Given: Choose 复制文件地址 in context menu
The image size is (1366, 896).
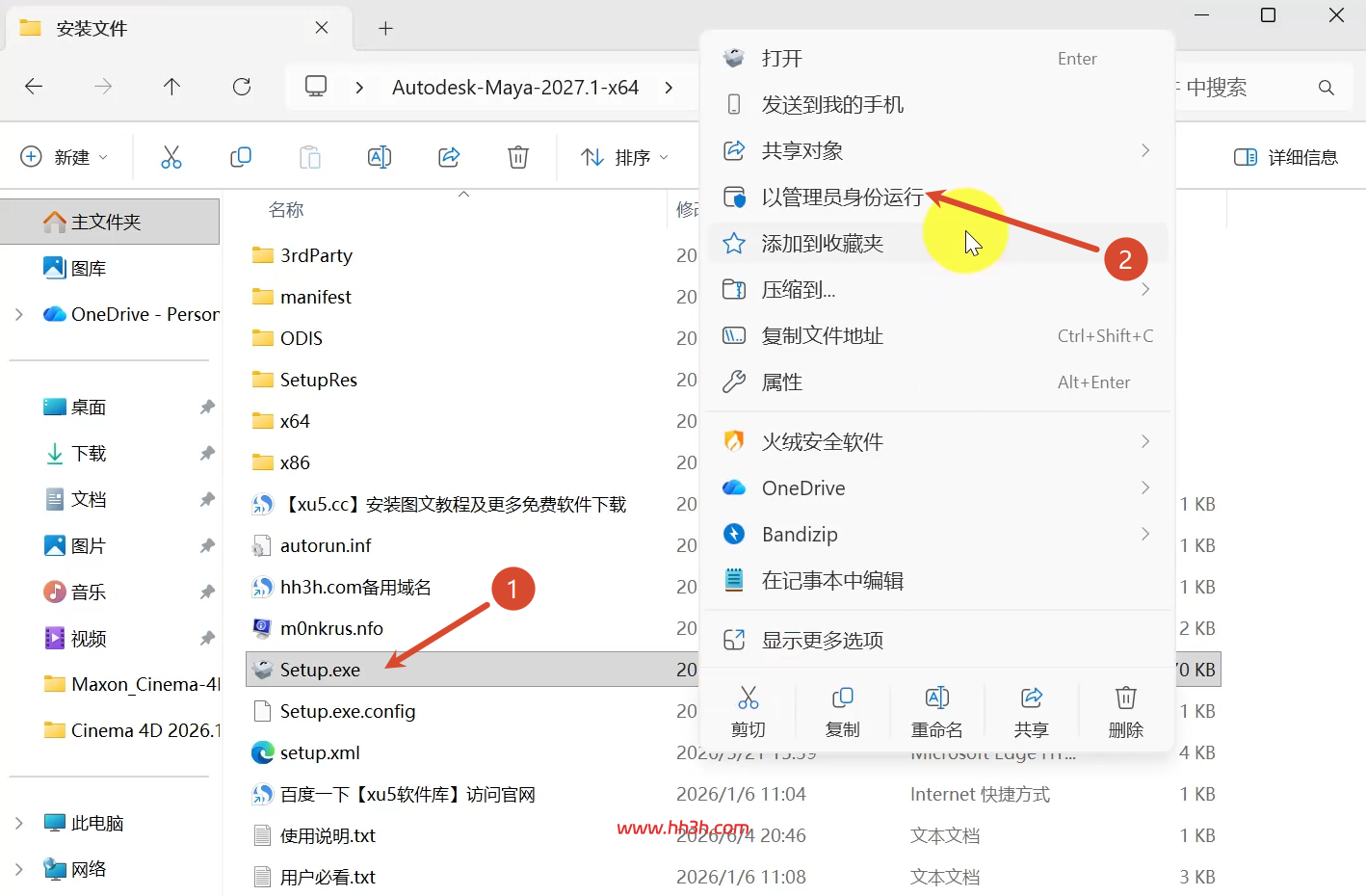Looking at the screenshot, I should pos(937,335).
